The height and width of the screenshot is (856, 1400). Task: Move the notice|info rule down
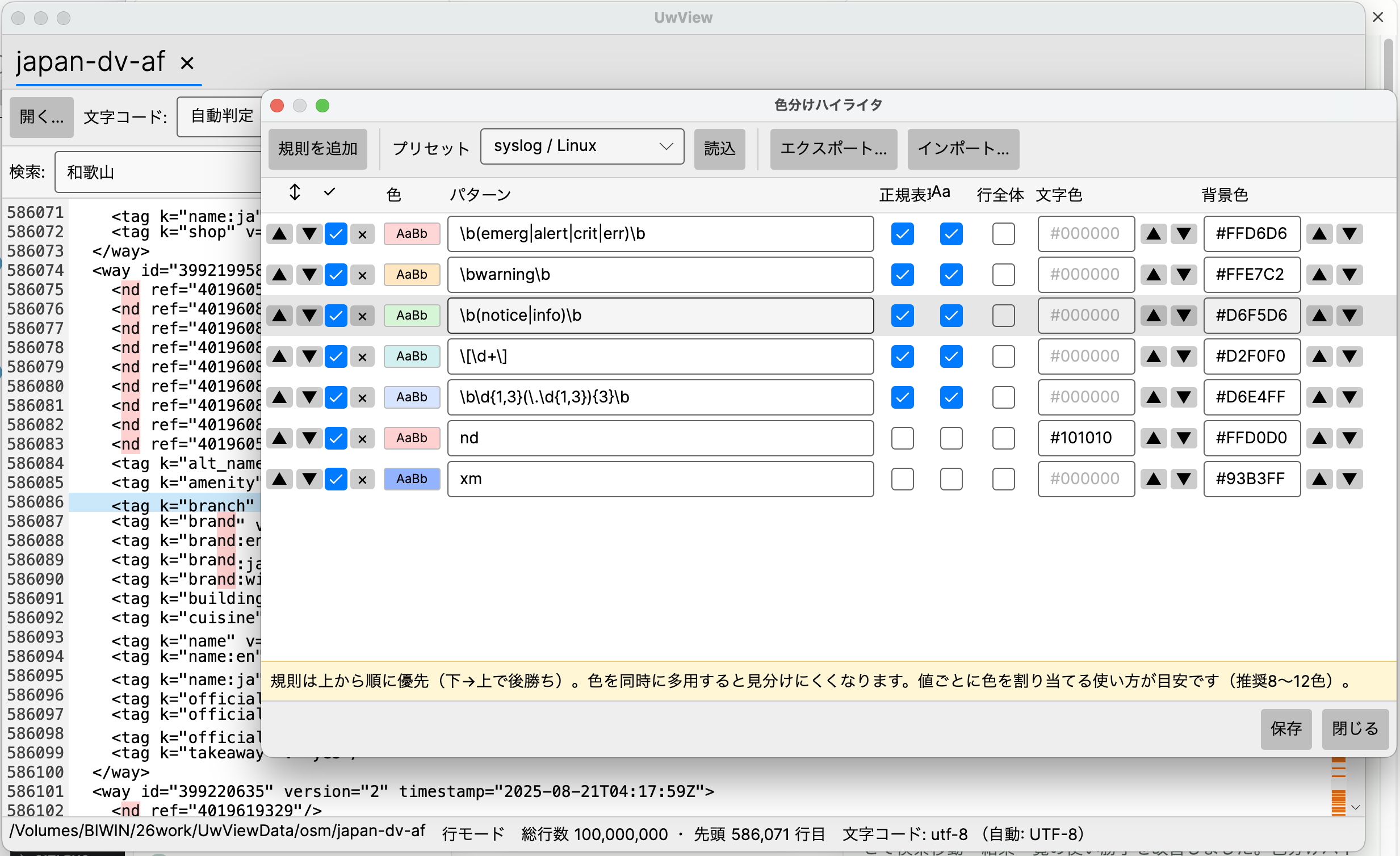pyautogui.click(x=309, y=316)
